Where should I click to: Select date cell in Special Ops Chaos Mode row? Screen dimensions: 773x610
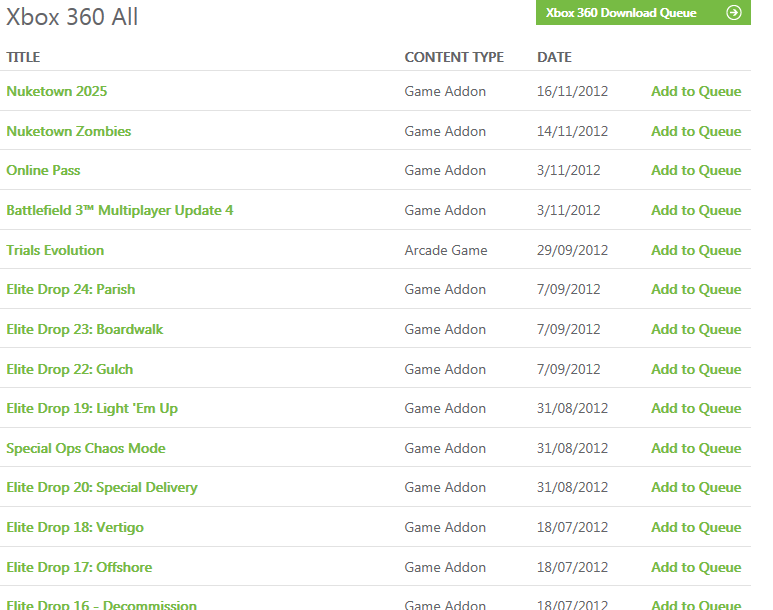click(572, 448)
